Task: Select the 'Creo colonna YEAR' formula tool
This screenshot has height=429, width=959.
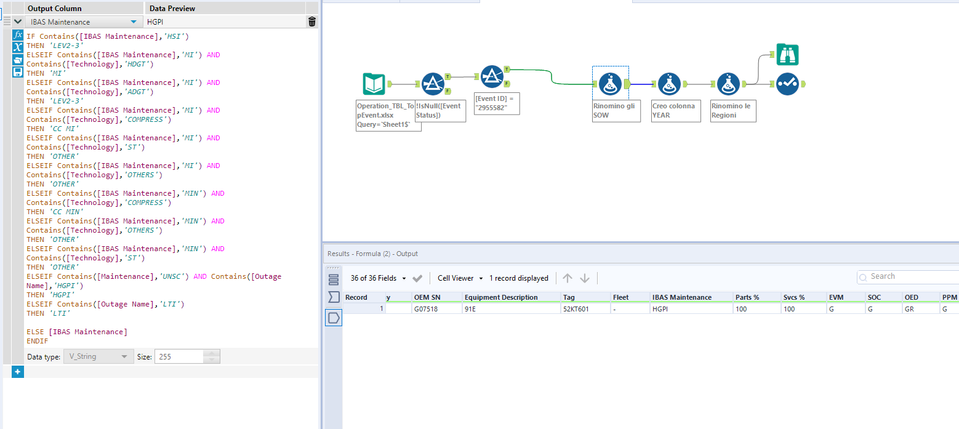Action: pos(669,84)
